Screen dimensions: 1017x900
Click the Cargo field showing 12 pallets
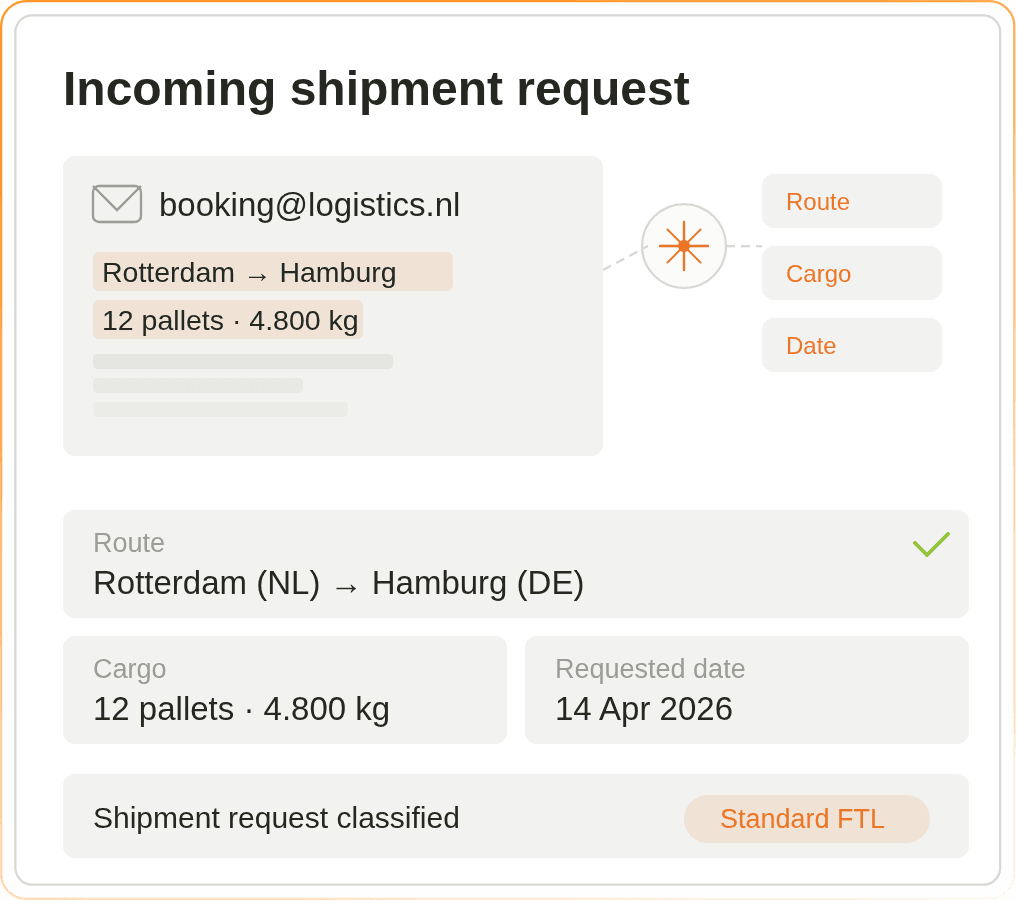point(284,690)
